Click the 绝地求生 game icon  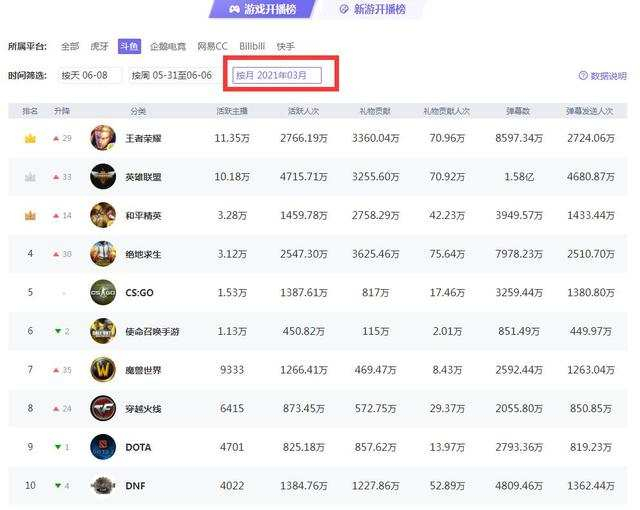103,254
